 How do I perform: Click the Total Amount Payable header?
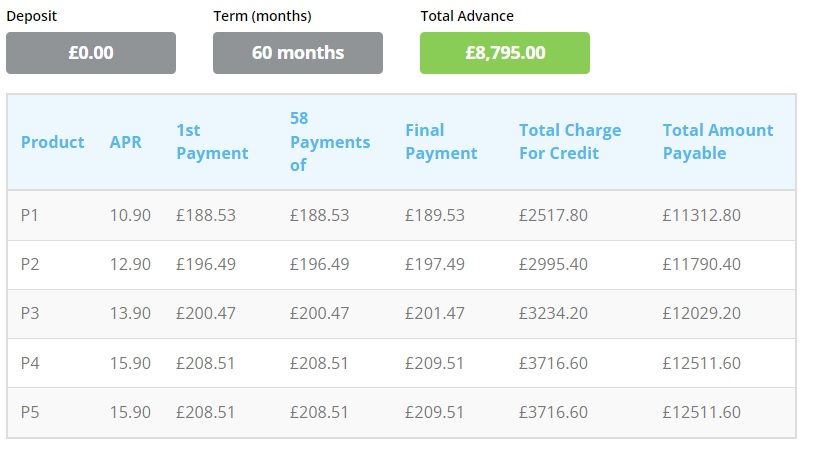pos(718,142)
